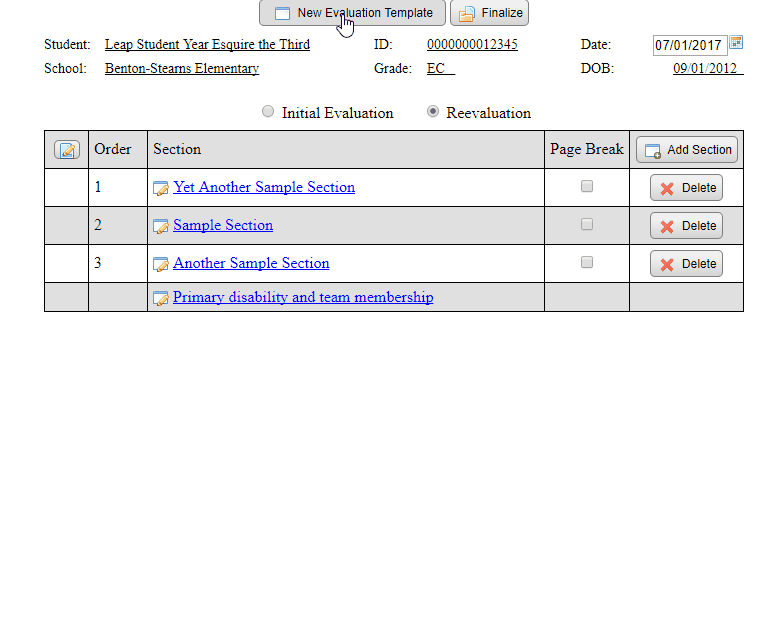
Task: Click the Date input field
Action: (x=688, y=45)
